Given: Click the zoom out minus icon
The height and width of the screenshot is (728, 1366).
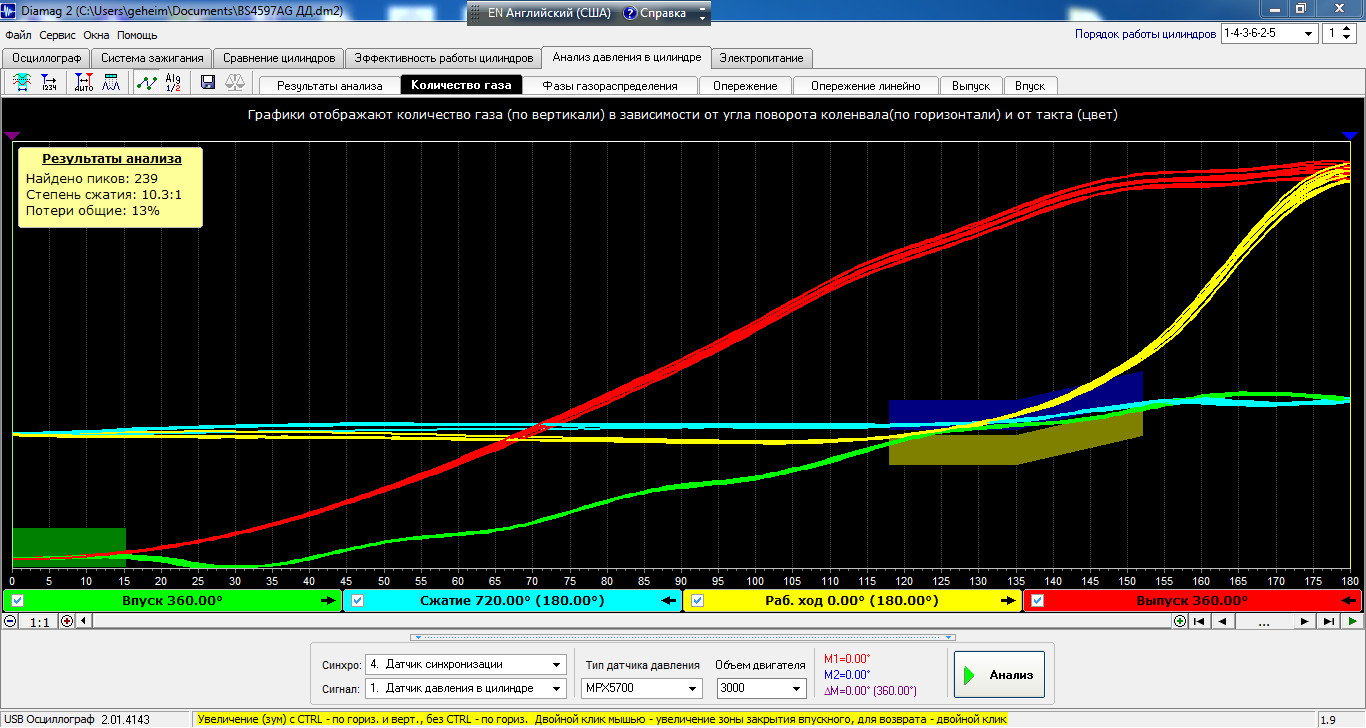Looking at the screenshot, I should click(10, 621).
